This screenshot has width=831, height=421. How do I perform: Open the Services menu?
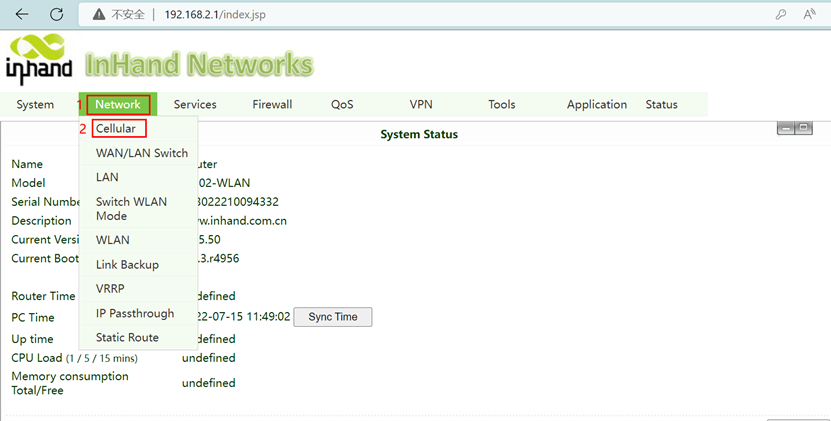click(195, 104)
